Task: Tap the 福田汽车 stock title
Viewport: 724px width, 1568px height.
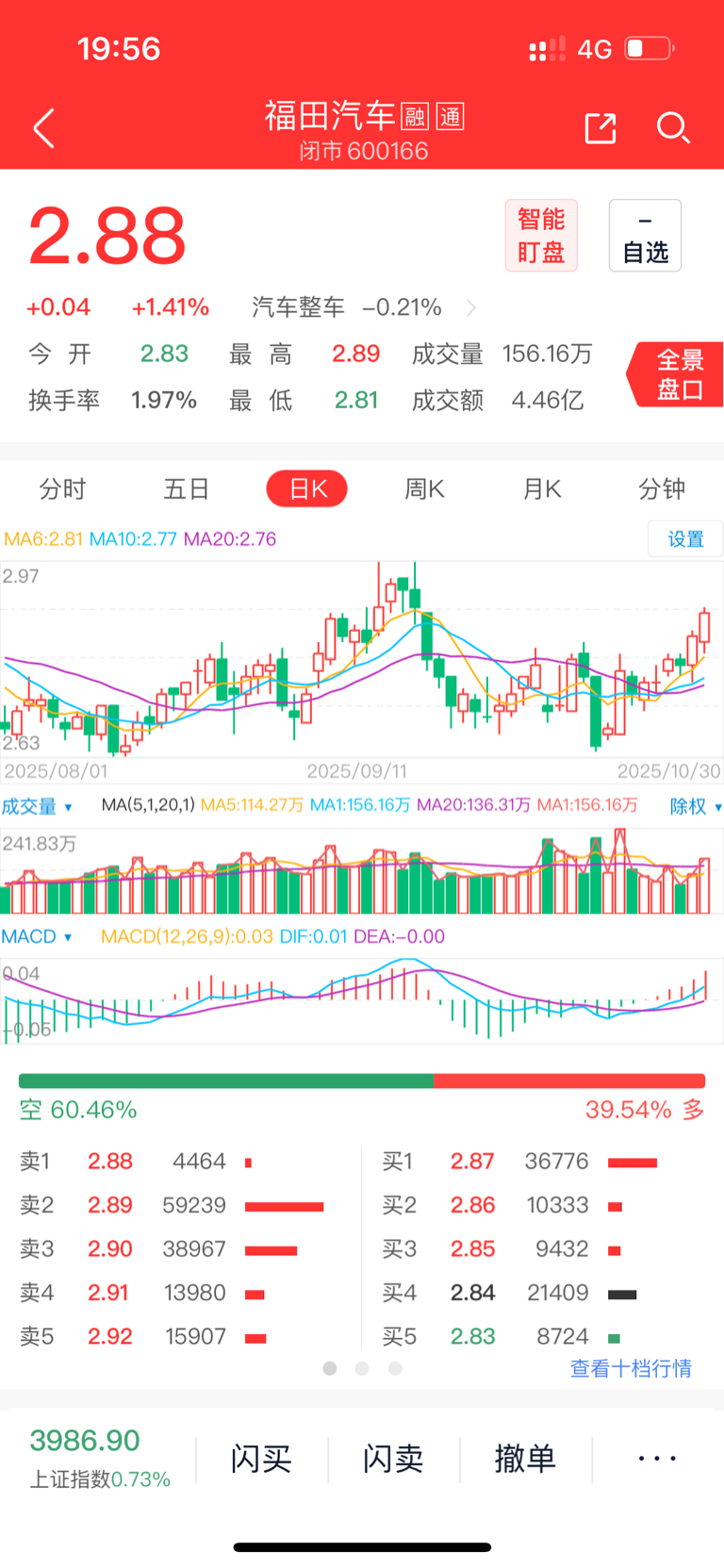Action: coord(330,116)
